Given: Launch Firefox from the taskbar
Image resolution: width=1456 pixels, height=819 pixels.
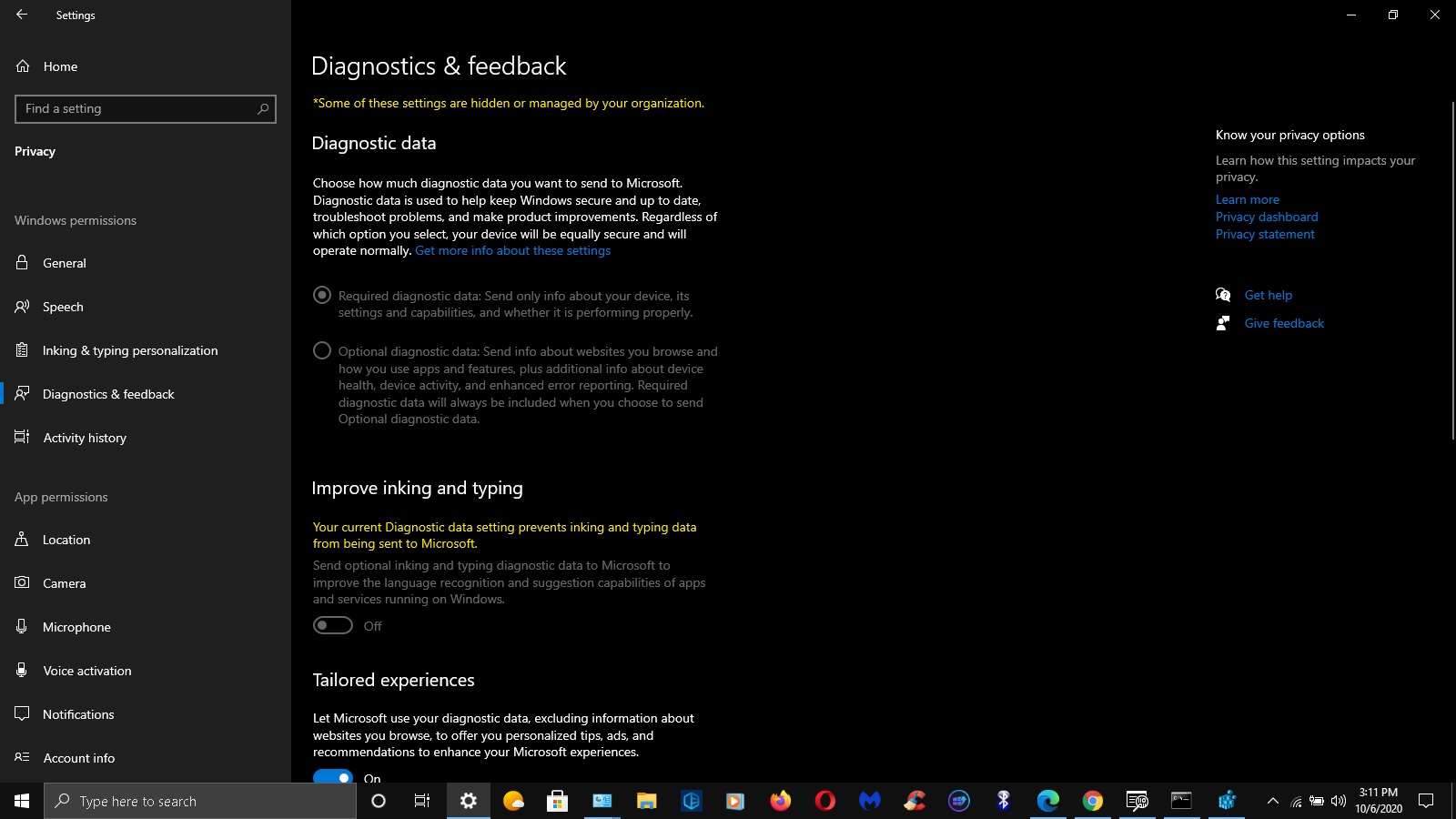Looking at the screenshot, I should (781, 801).
